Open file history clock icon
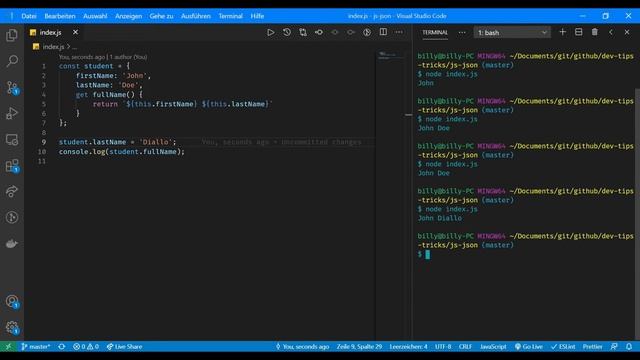The image size is (640, 360). click(x=287, y=32)
